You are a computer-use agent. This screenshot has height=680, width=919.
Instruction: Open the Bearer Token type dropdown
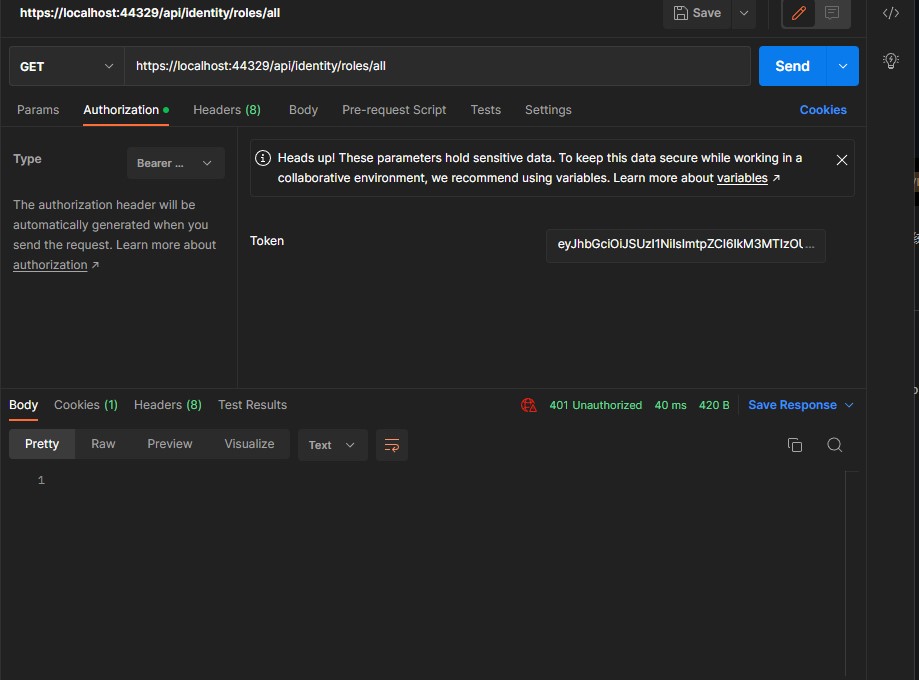click(175, 161)
